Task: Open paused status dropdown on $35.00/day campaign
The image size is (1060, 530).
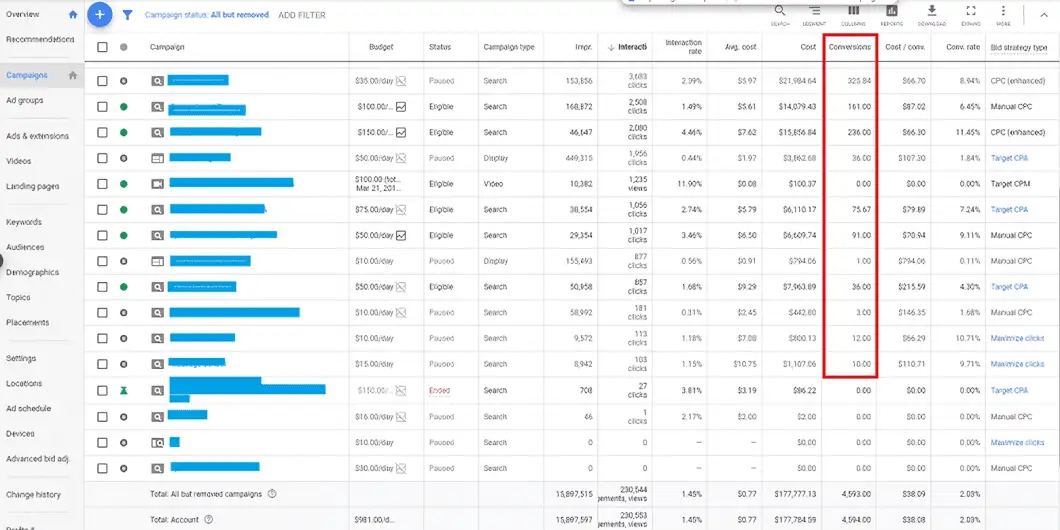Action: [124, 80]
